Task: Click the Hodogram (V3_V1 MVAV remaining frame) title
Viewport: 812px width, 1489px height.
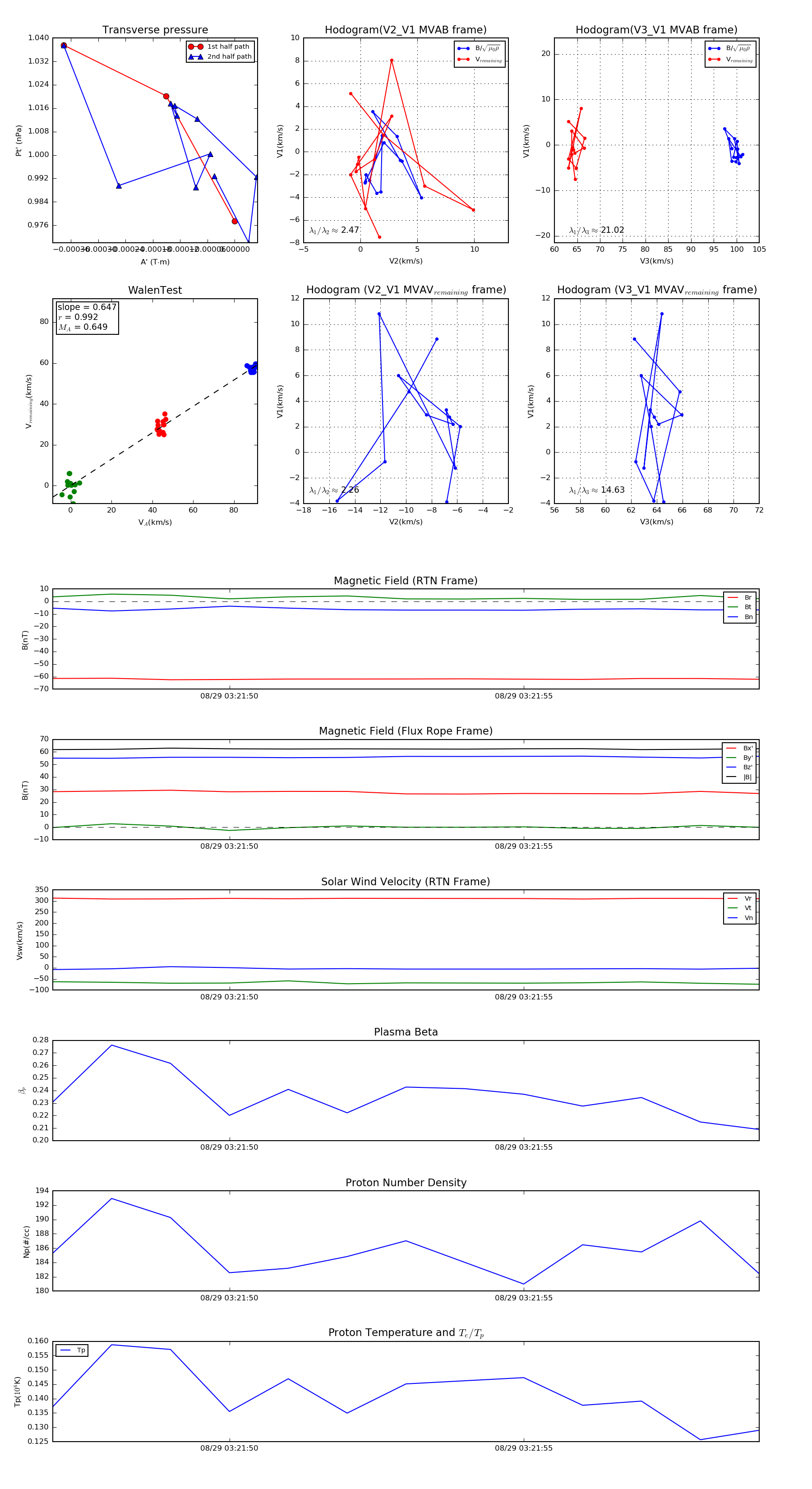Action: [x=656, y=290]
